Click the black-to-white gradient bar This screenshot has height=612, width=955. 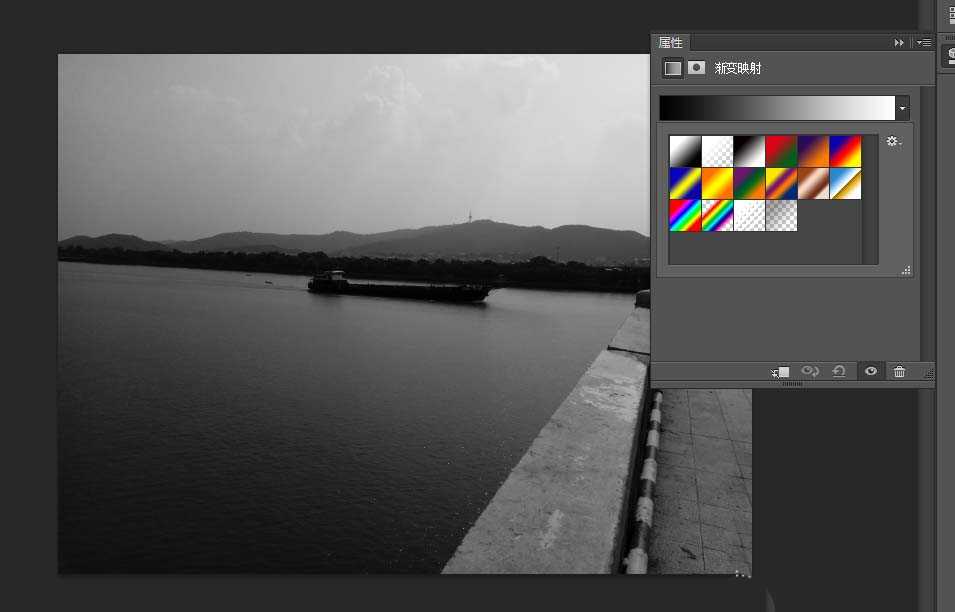[777, 108]
